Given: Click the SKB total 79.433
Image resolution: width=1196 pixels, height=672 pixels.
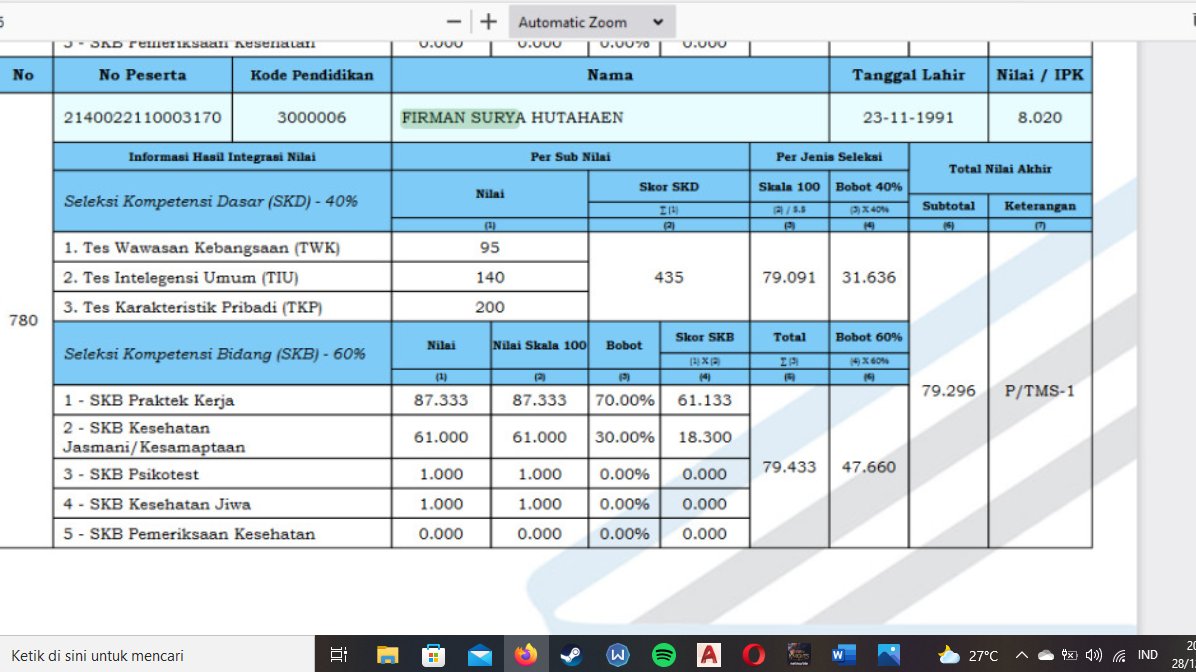Looking at the screenshot, I should coord(789,467).
